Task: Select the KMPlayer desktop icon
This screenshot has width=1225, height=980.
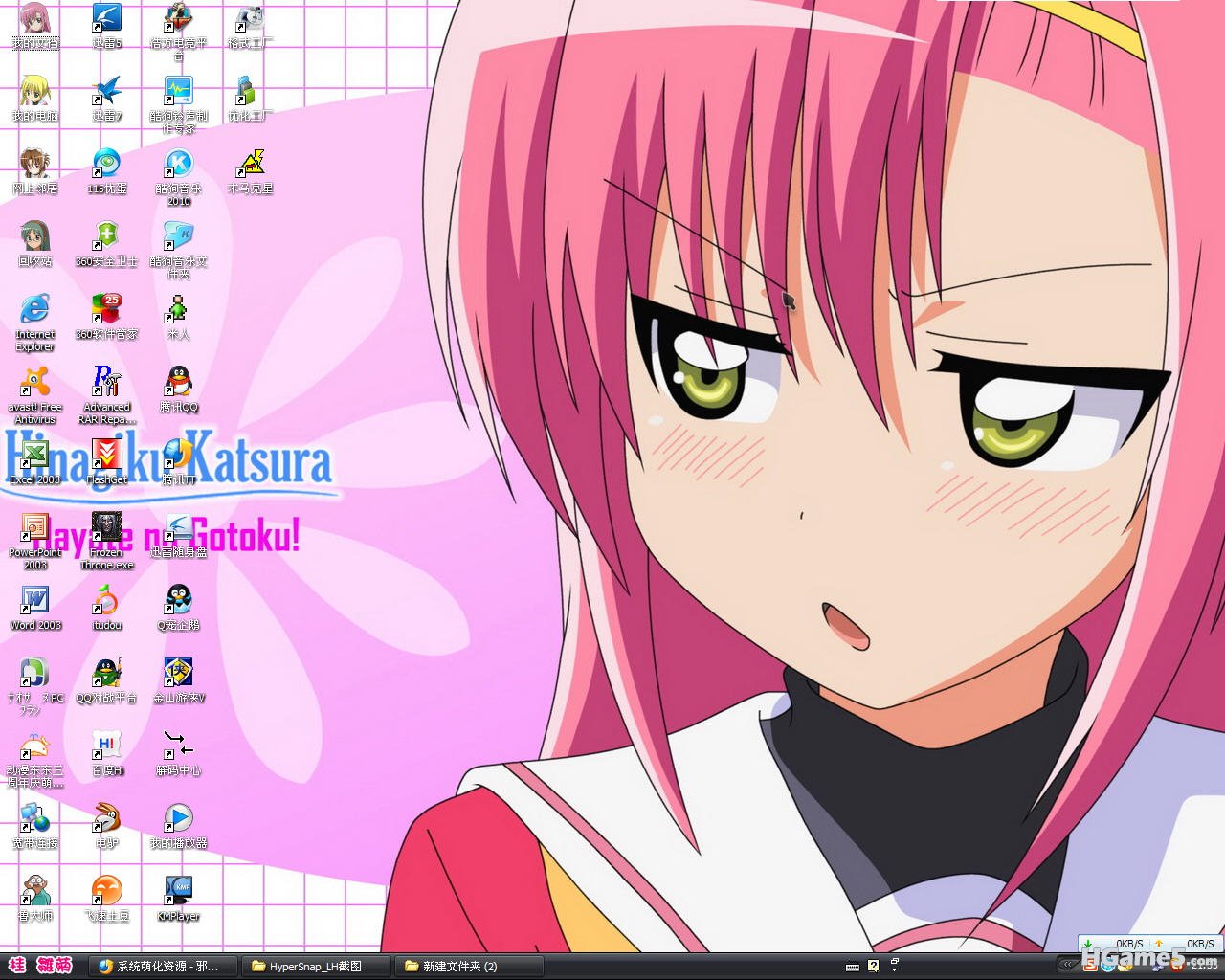Action: [178, 892]
